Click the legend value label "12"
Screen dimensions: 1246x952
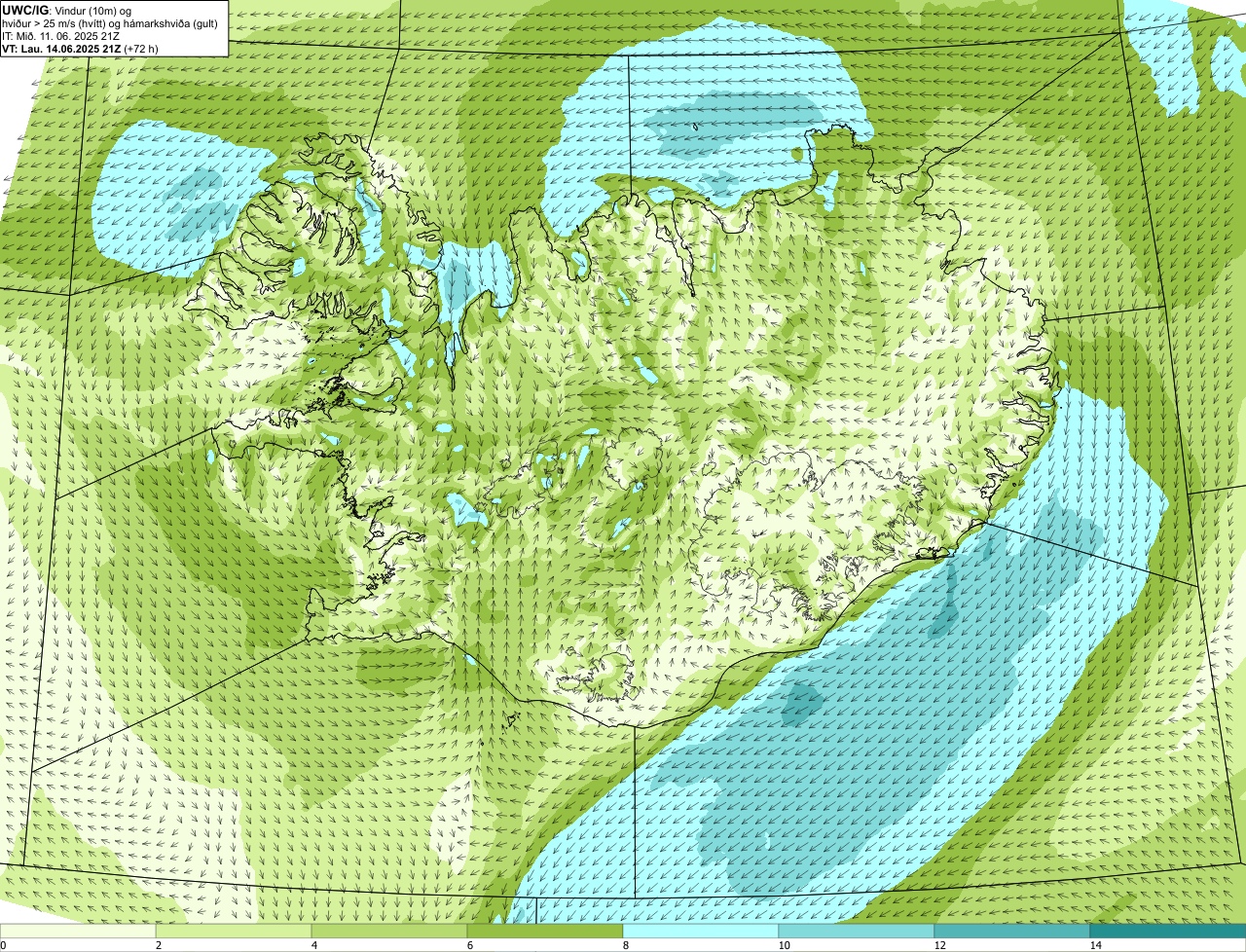tap(940, 945)
